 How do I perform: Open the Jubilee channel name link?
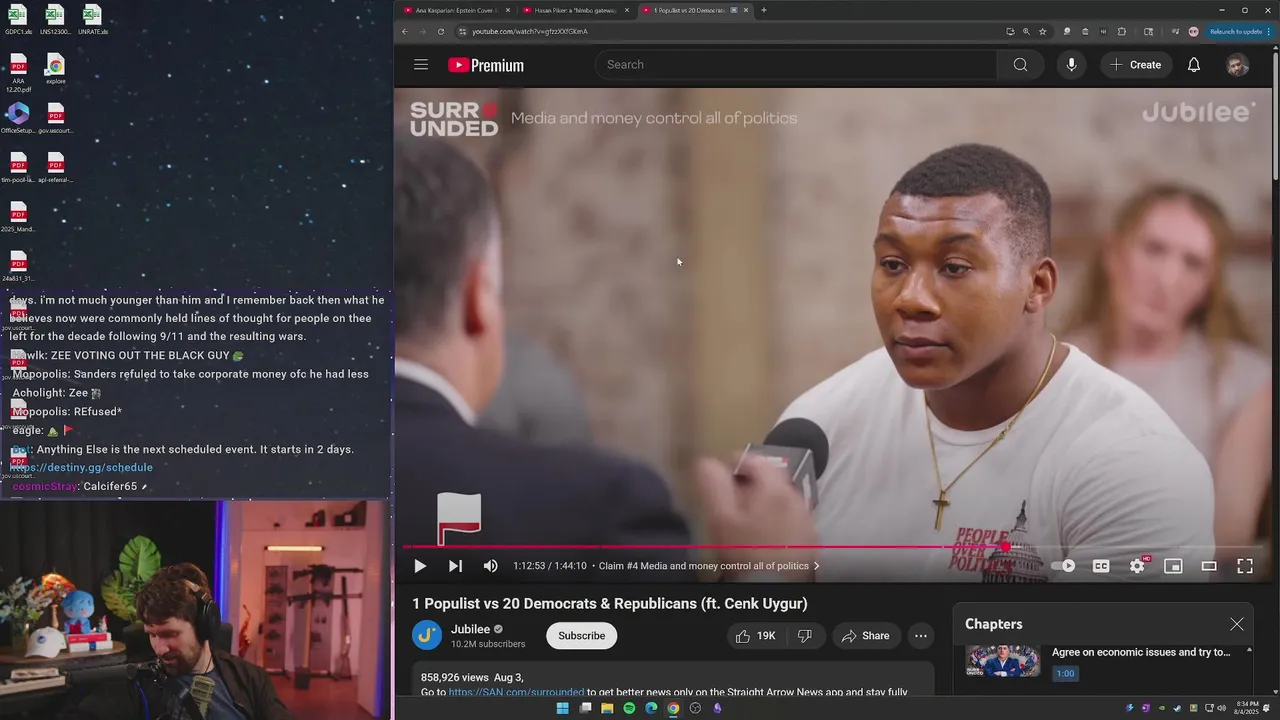[470, 629]
